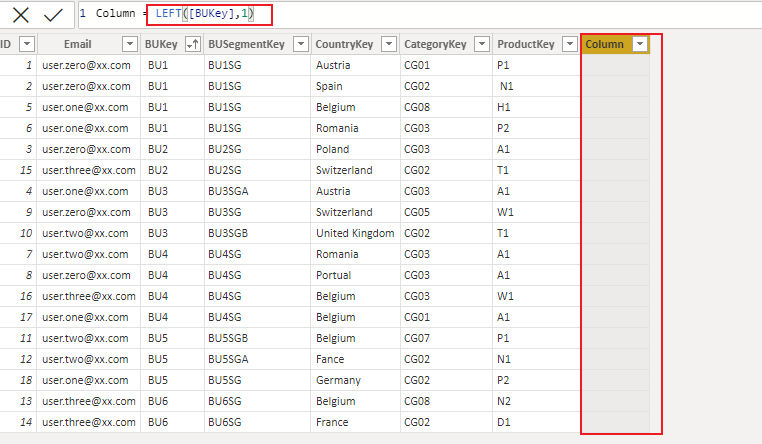This screenshot has height=444, width=762.
Task: Click the CG05 category cell
Action: pos(446,212)
